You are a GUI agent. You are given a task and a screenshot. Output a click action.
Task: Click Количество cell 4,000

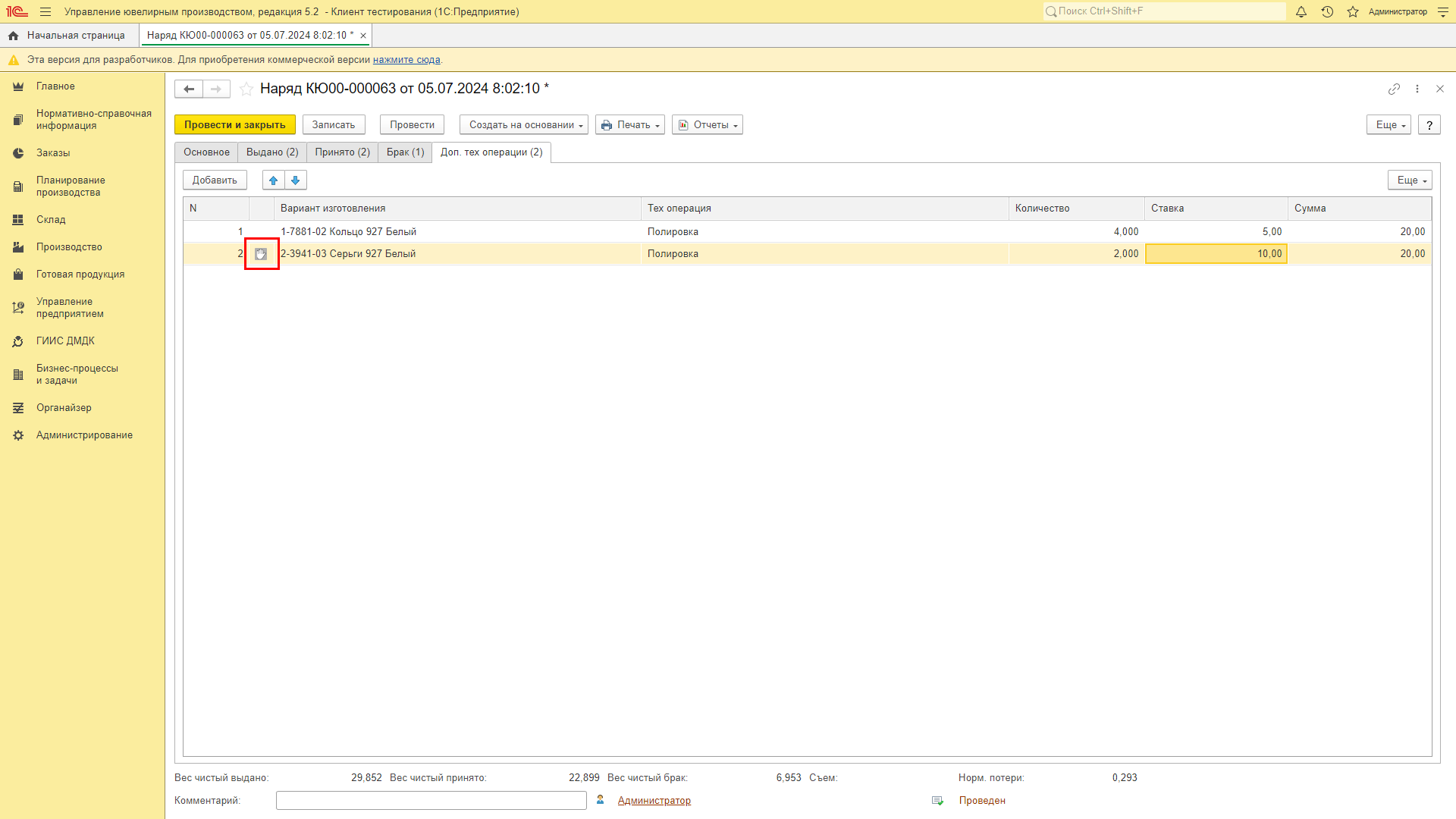(1077, 232)
